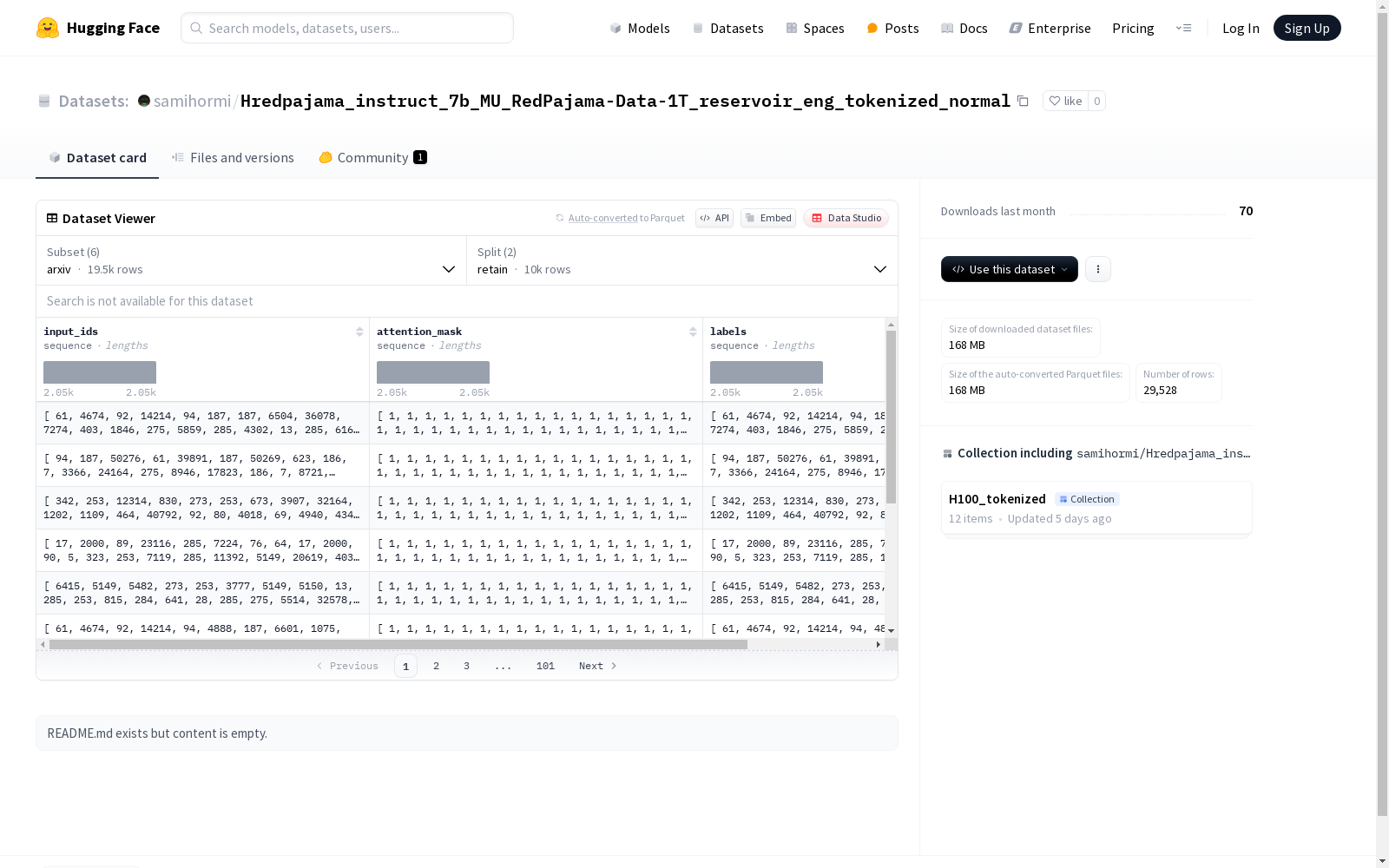Click the Sign Up button
This screenshot has width=1389, height=868.
[1307, 28]
